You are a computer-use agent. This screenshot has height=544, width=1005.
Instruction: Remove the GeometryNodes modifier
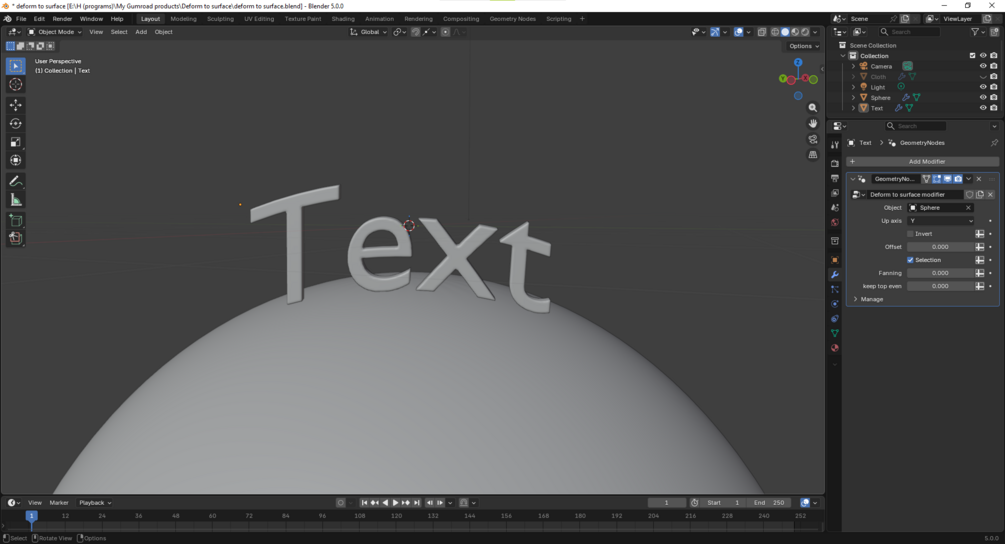(x=979, y=179)
